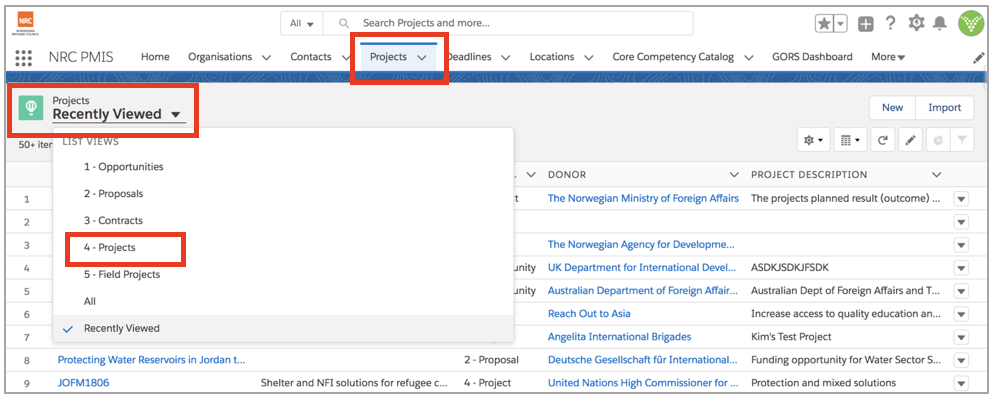994x401 pixels.
Task: Open the Organisations tab
Action: tap(220, 57)
